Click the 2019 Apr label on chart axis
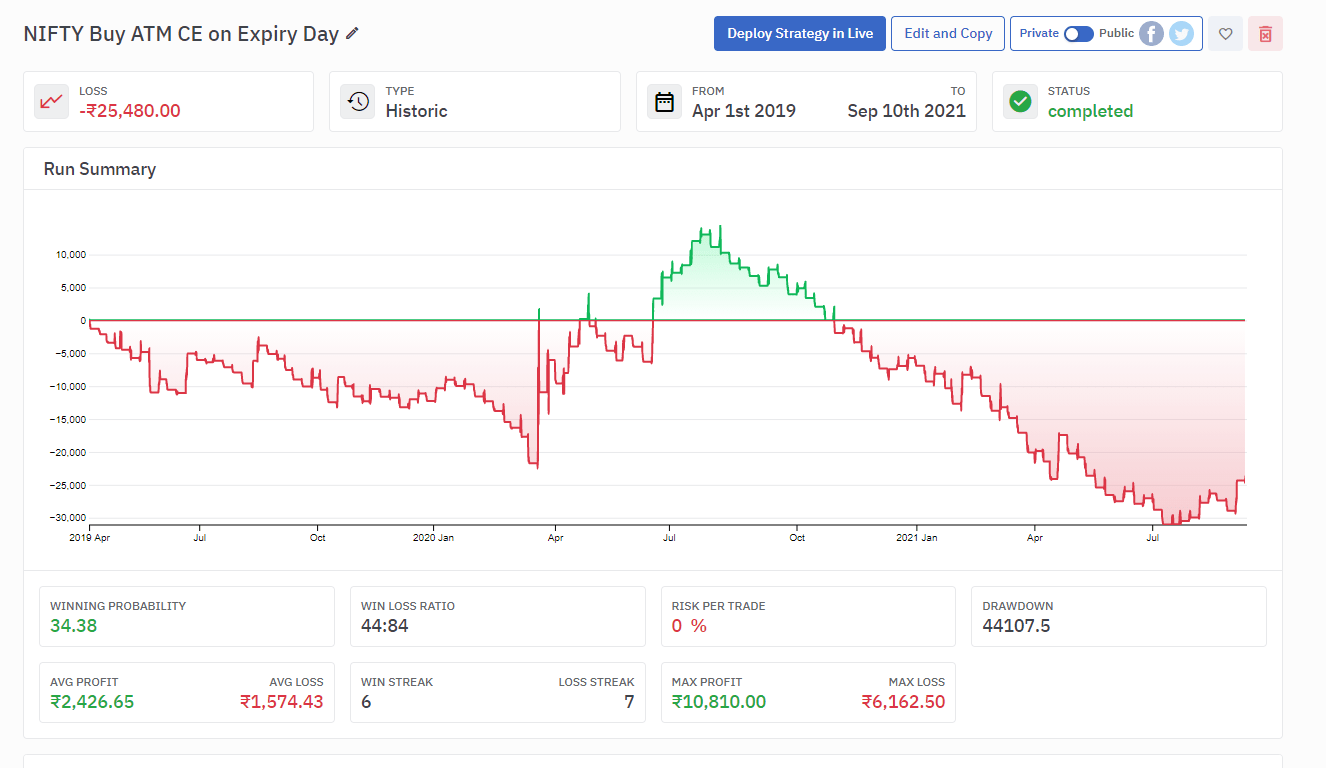Image resolution: width=1326 pixels, height=768 pixels. [x=89, y=538]
